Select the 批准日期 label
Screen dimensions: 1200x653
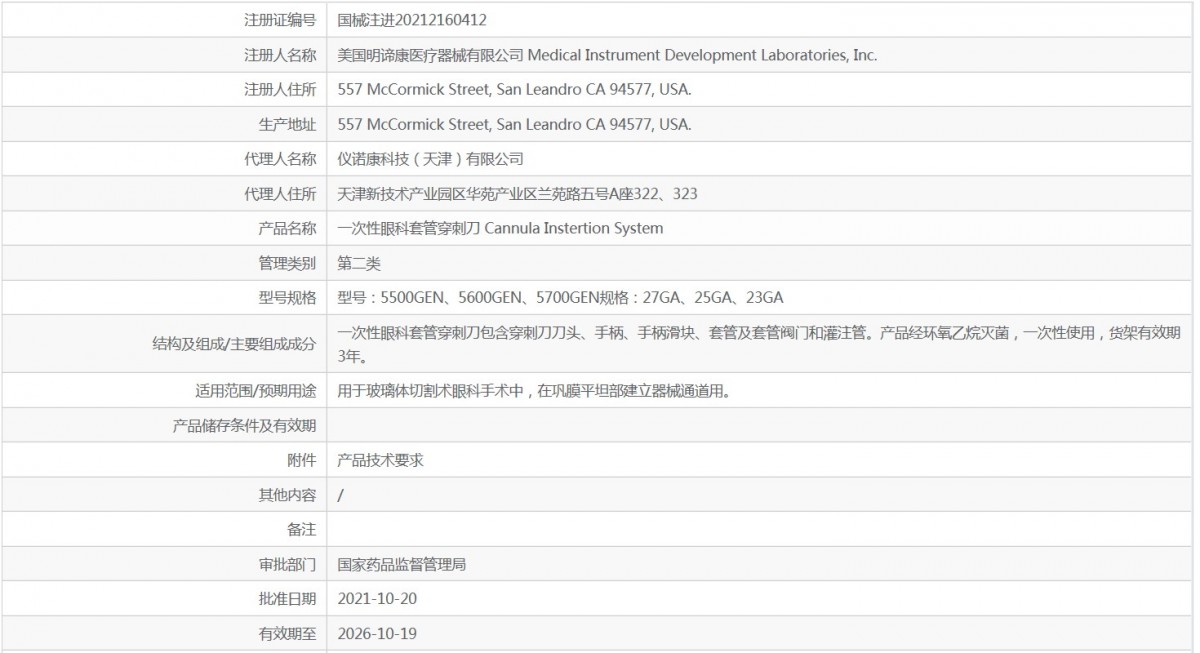[288, 599]
